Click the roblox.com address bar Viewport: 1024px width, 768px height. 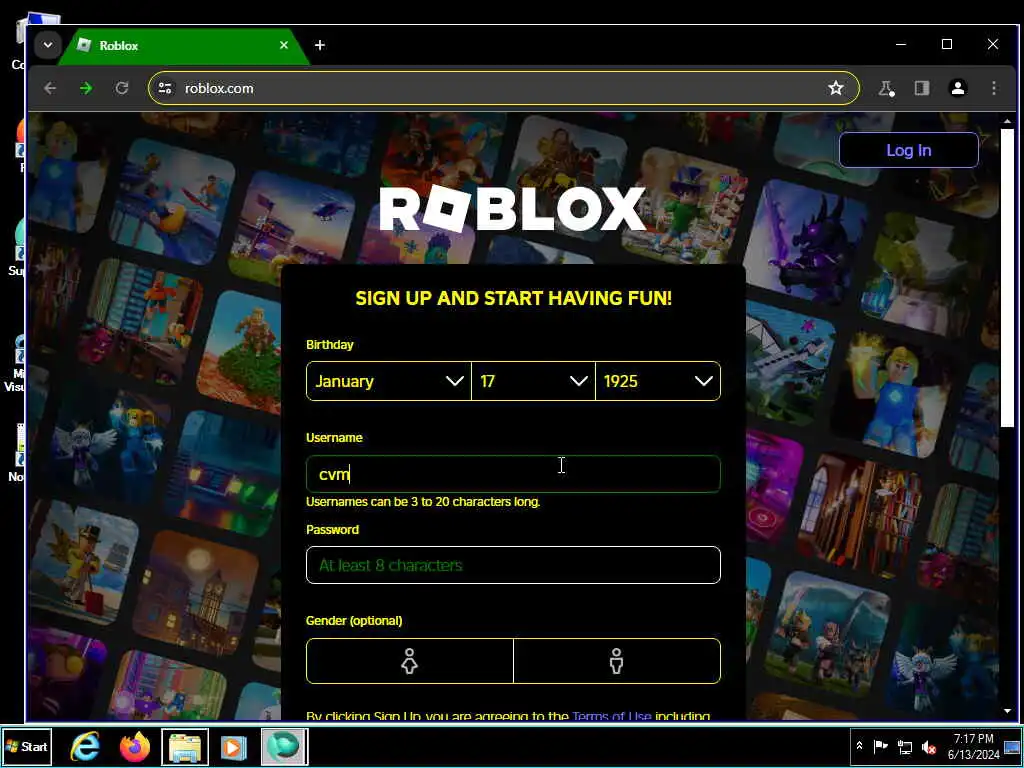[503, 88]
